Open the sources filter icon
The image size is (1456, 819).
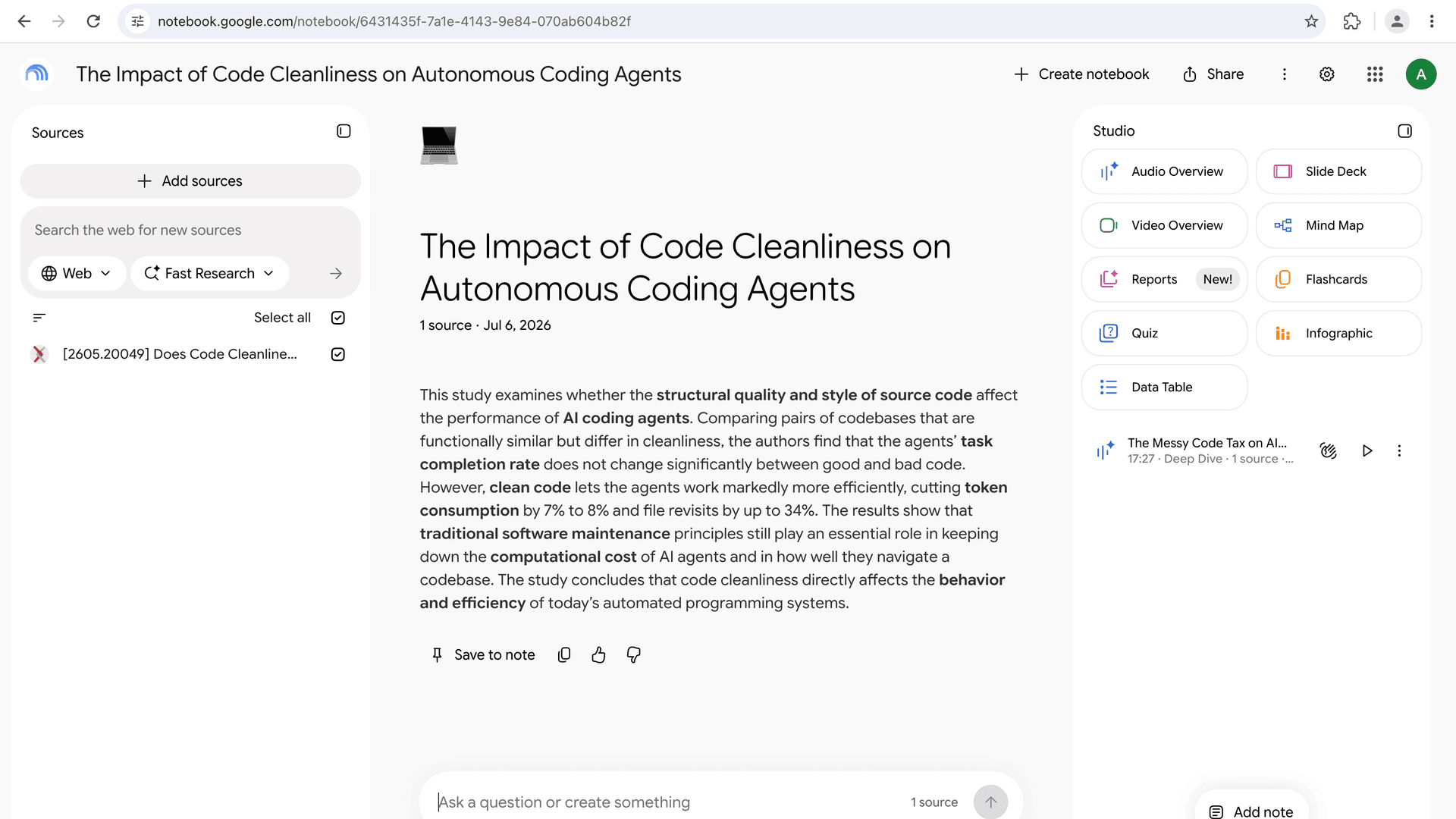pos(39,318)
